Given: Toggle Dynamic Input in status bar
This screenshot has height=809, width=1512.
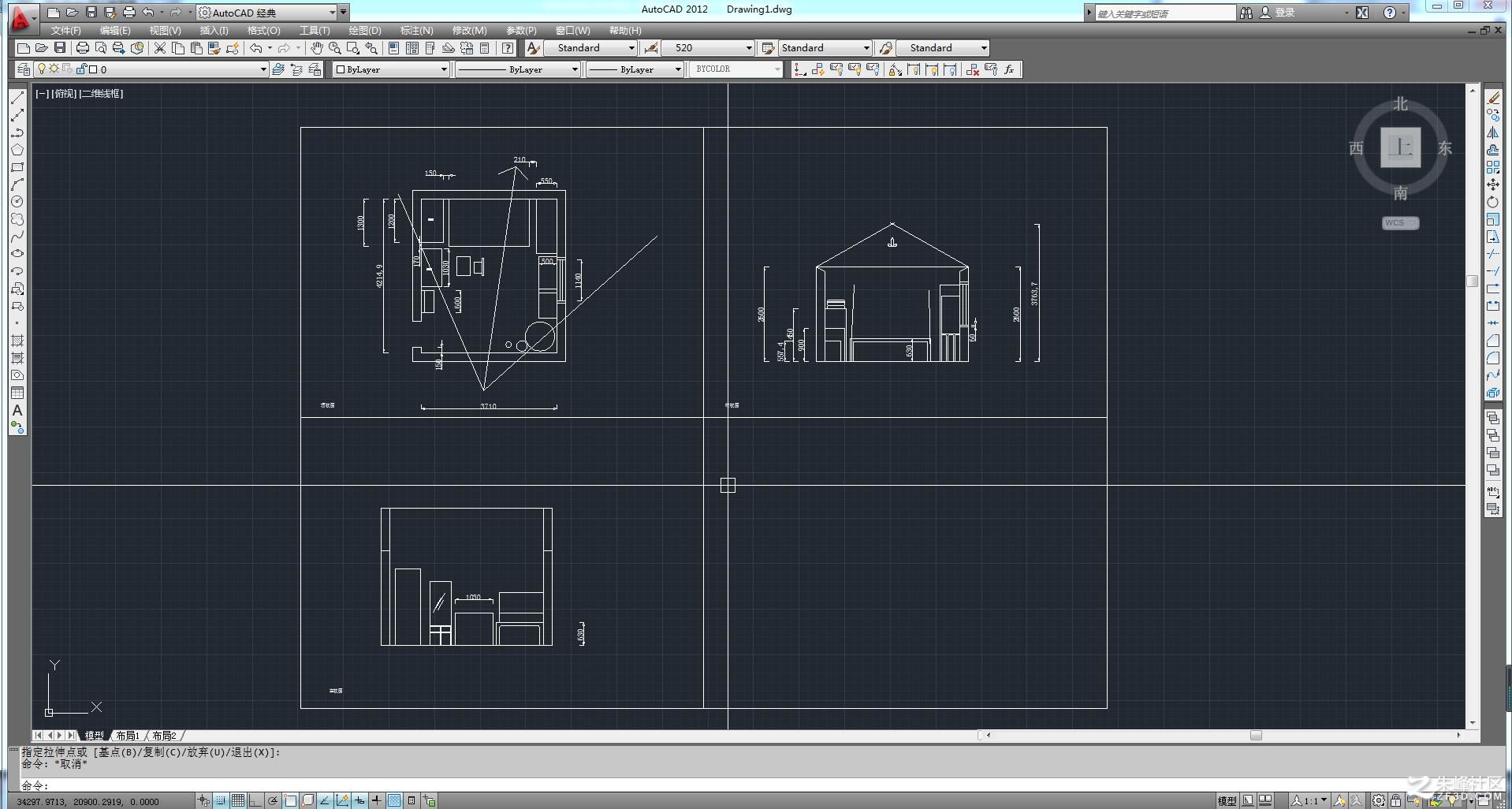Looking at the screenshot, I should click(359, 800).
